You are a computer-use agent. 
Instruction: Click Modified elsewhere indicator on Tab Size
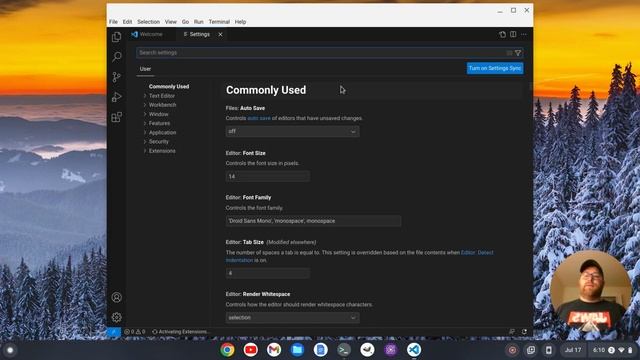coord(291,242)
